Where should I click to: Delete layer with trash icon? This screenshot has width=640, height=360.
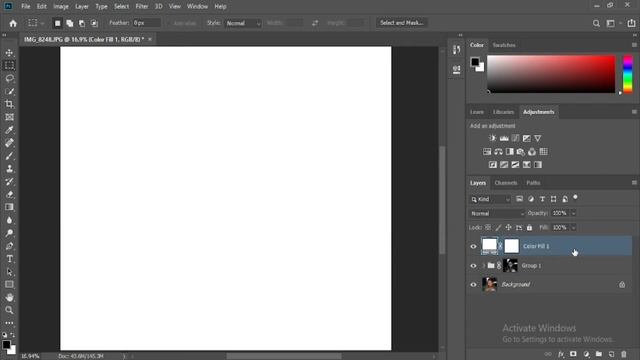coord(624,354)
